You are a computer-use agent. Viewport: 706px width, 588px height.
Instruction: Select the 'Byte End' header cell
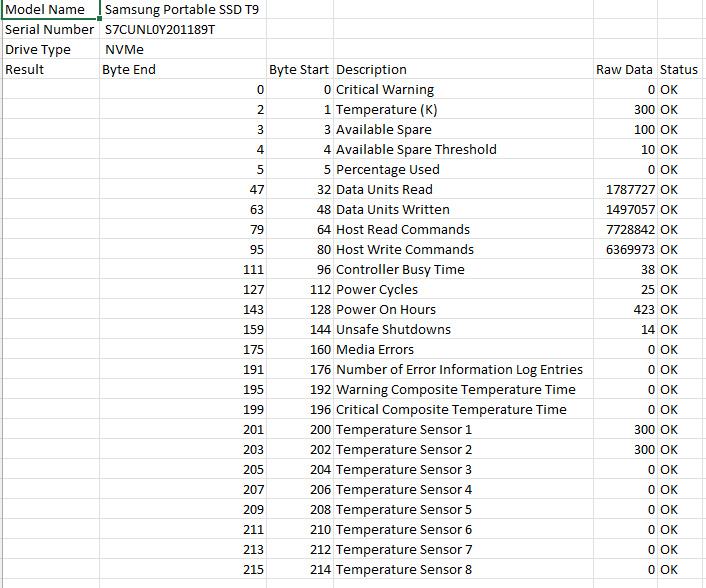pyautogui.click(x=183, y=69)
